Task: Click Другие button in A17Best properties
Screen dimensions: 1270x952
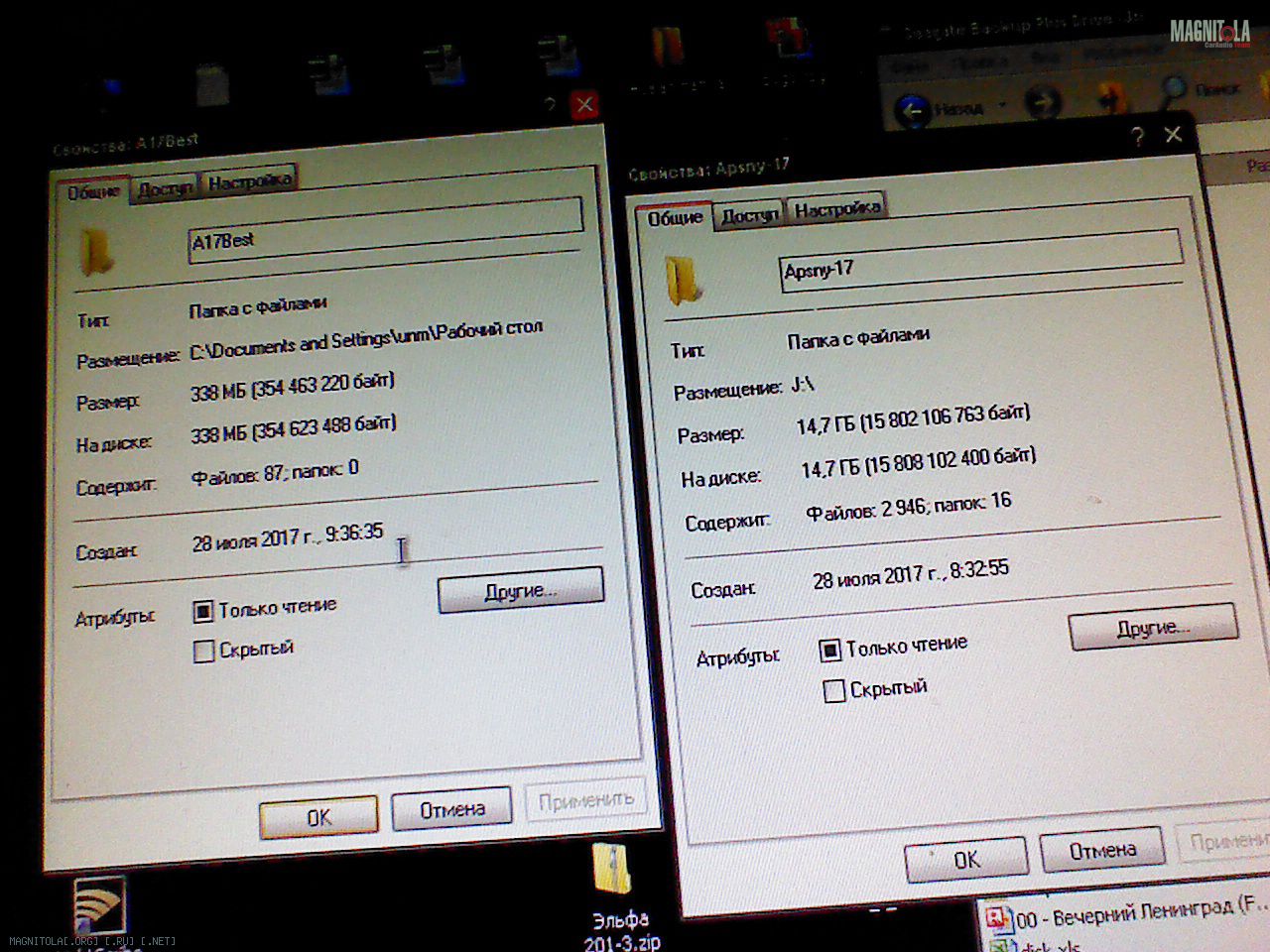Action: [x=521, y=590]
